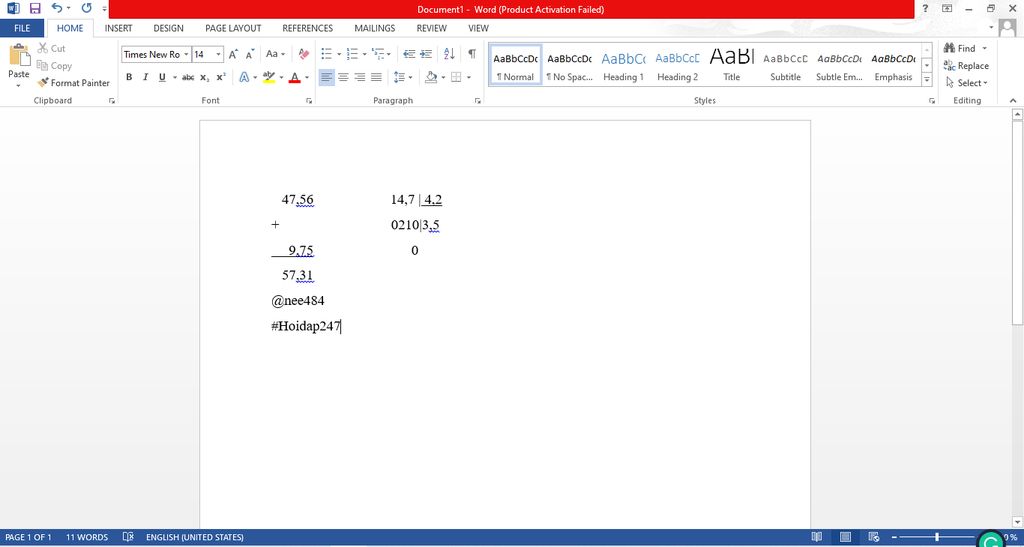Switch to the REVIEW tab
The image size is (1024, 547).
tap(432, 28)
